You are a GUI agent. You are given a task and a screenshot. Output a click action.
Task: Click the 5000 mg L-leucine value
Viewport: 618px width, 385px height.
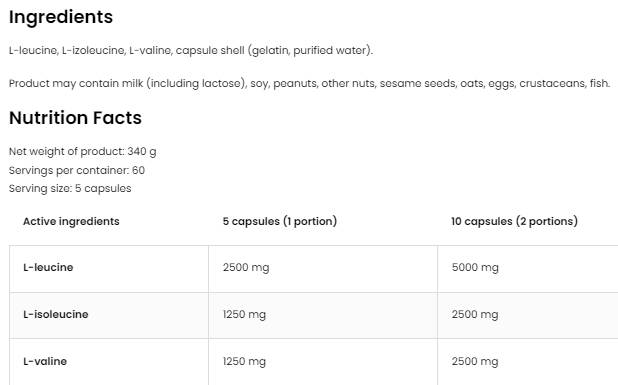(x=475, y=268)
